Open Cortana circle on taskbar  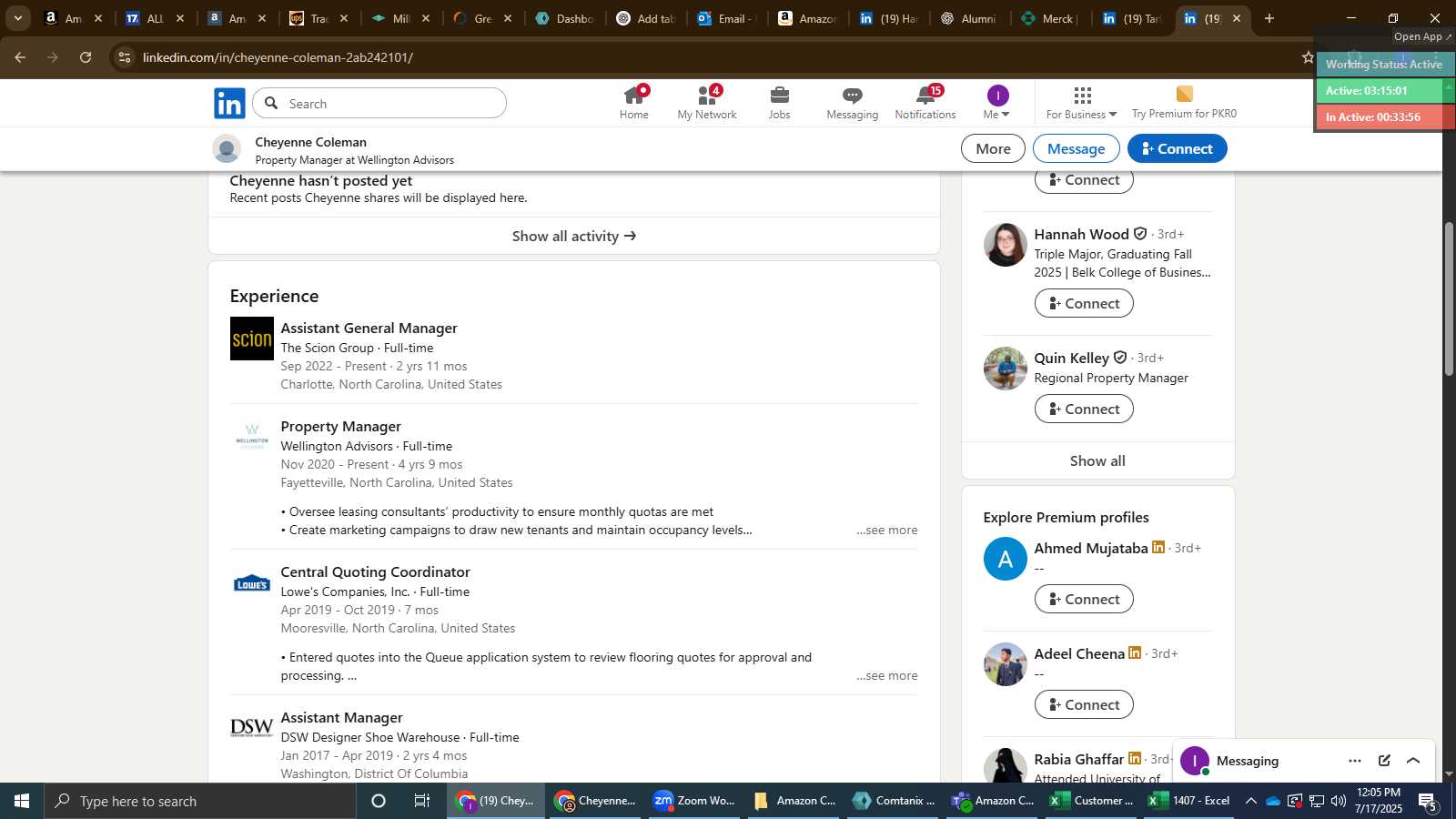[x=379, y=801]
